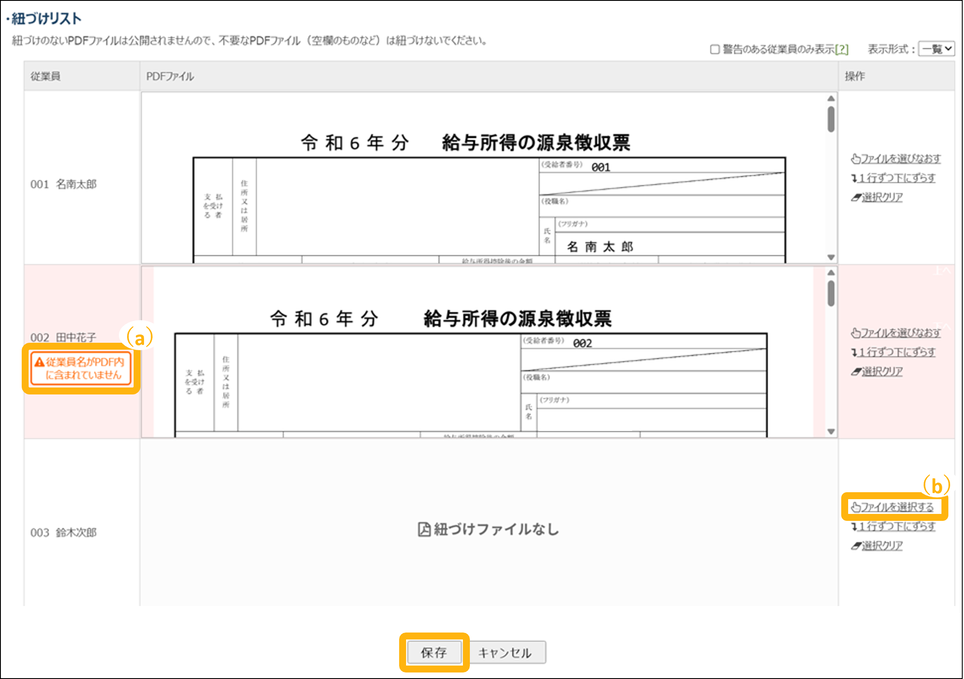Open the [2] help link beside warning filter

[842, 49]
